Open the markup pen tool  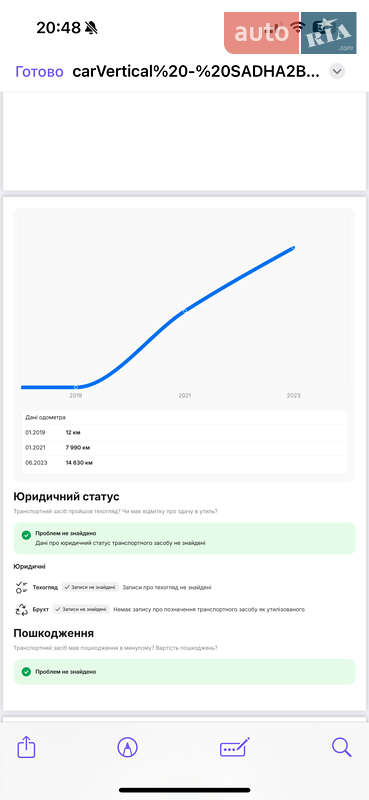click(127, 747)
